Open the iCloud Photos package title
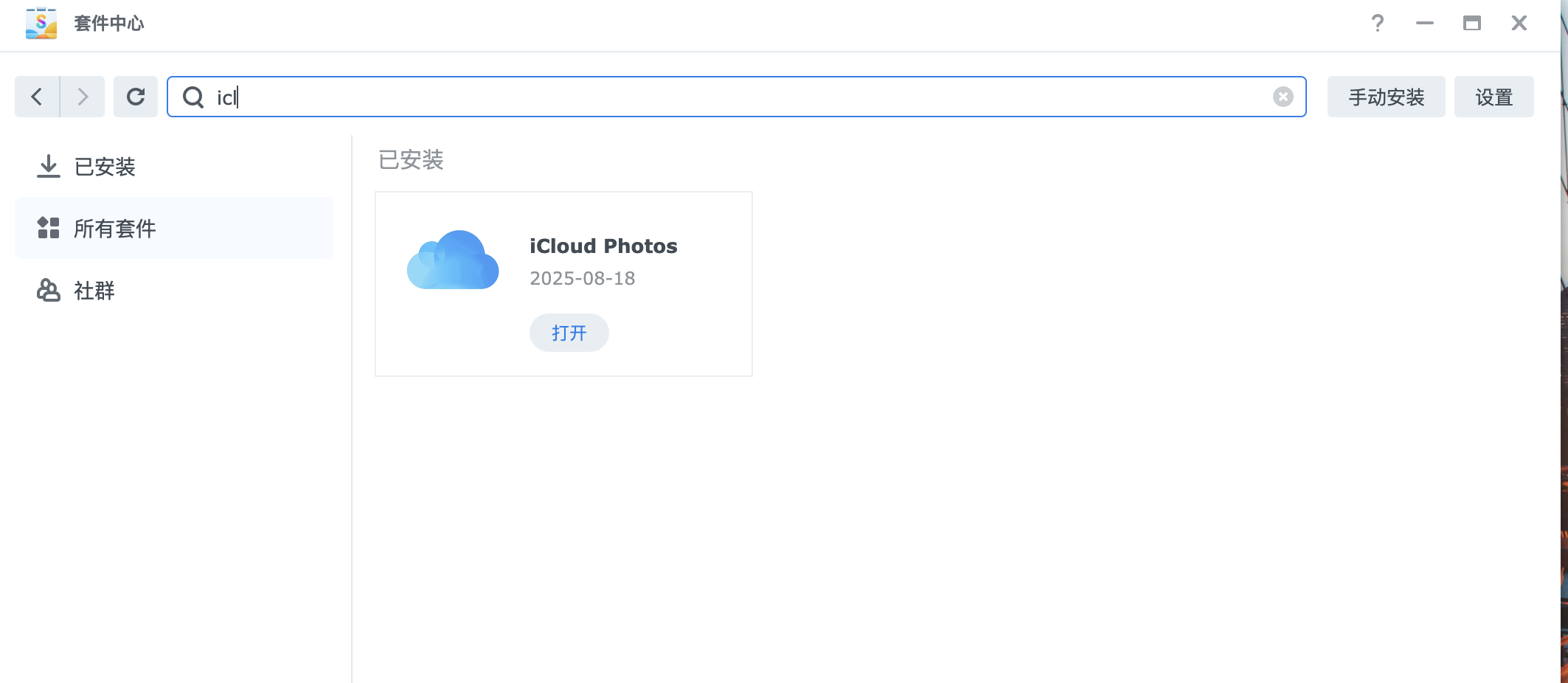1568x683 pixels. pyautogui.click(x=603, y=246)
